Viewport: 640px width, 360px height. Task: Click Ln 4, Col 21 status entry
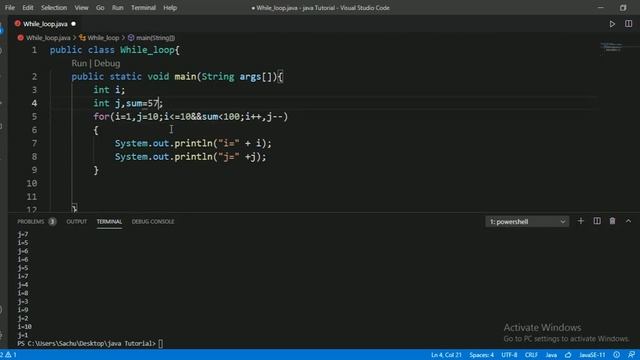click(446, 355)
